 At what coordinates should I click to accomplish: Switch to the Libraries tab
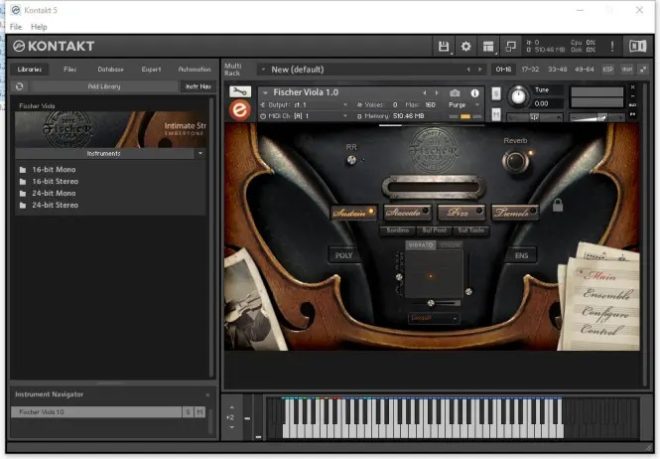coord(29,69)
